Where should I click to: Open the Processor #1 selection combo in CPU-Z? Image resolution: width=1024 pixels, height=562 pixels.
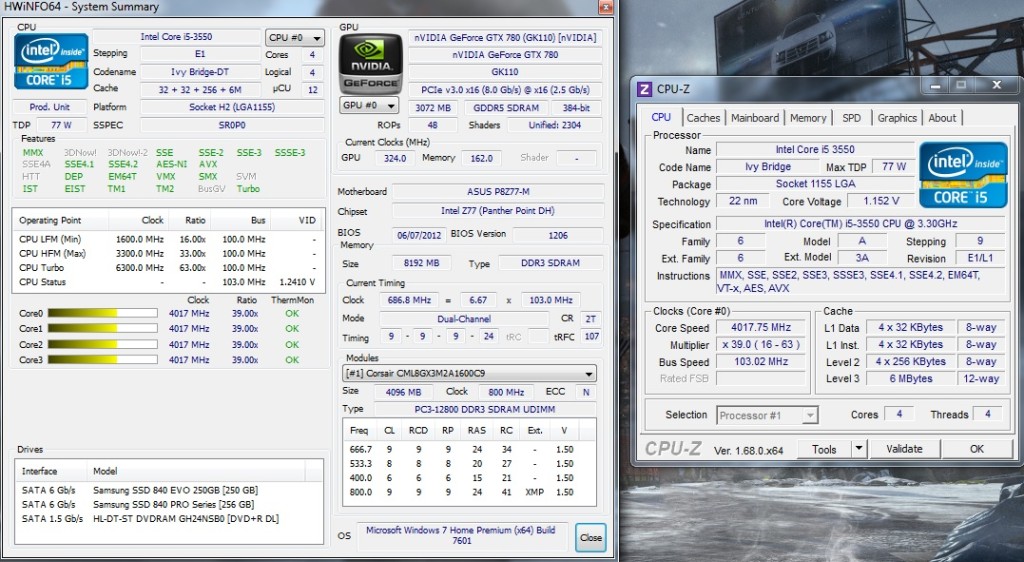[x=767, y=415]
